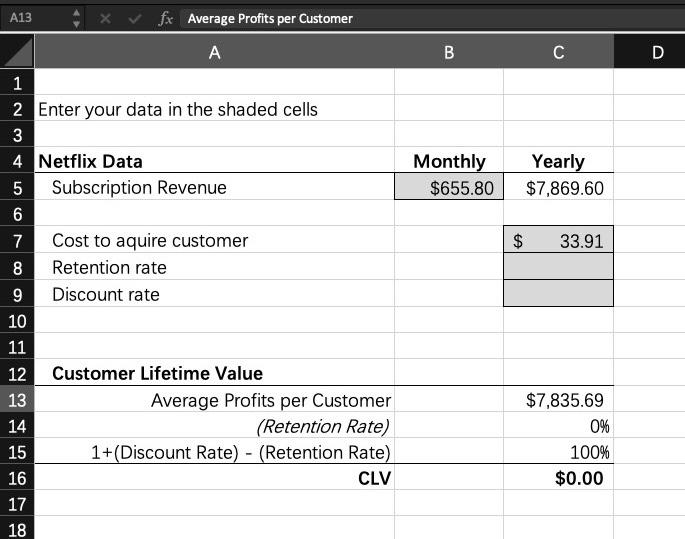Viewport: 685px width, 539px height.
Task: Select row 16 header
Action: tap(17, 478)
